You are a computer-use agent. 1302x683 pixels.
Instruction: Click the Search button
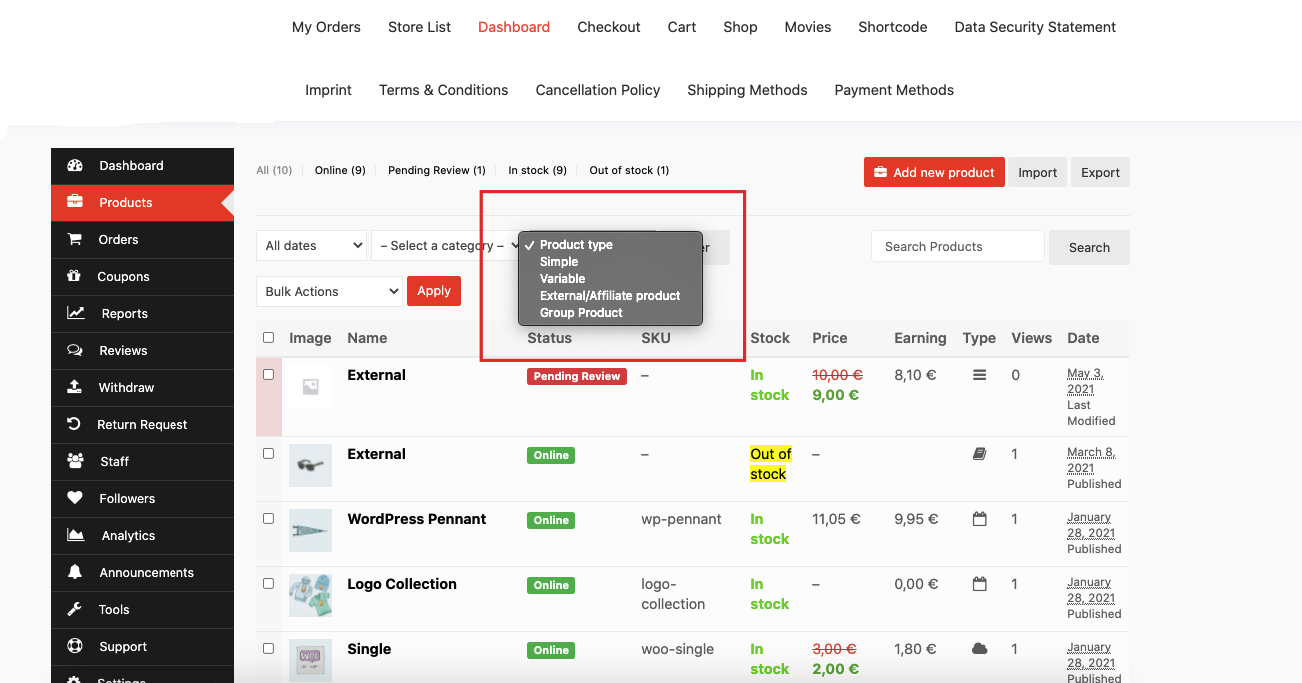[1089, 248]
